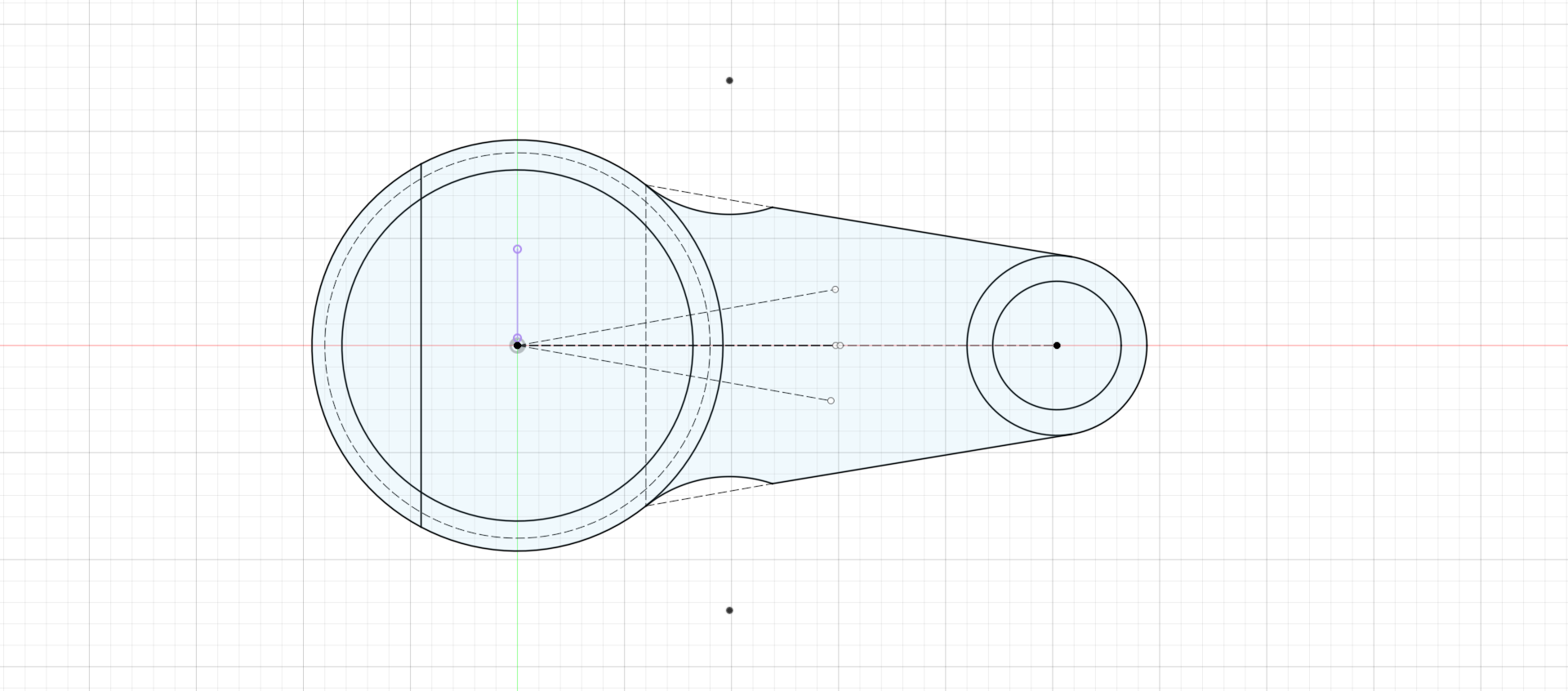Select the lower straight edge of the arm
The height and width of the screenshot is (691, 1568).
[921, 459]
